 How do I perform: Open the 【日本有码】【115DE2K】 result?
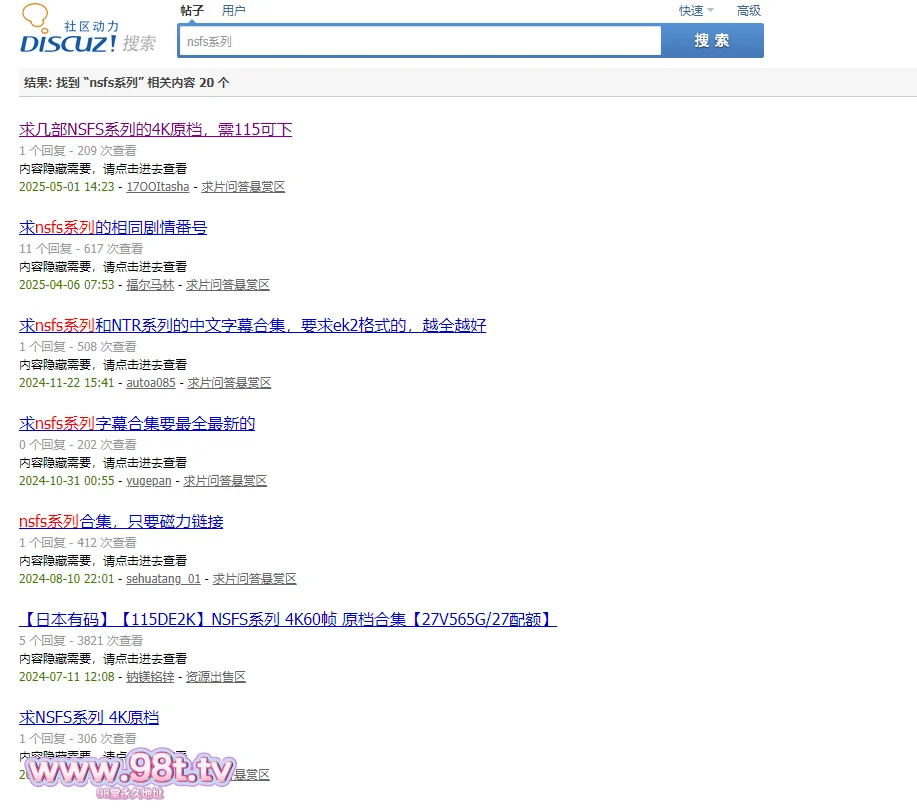[287, 620]
